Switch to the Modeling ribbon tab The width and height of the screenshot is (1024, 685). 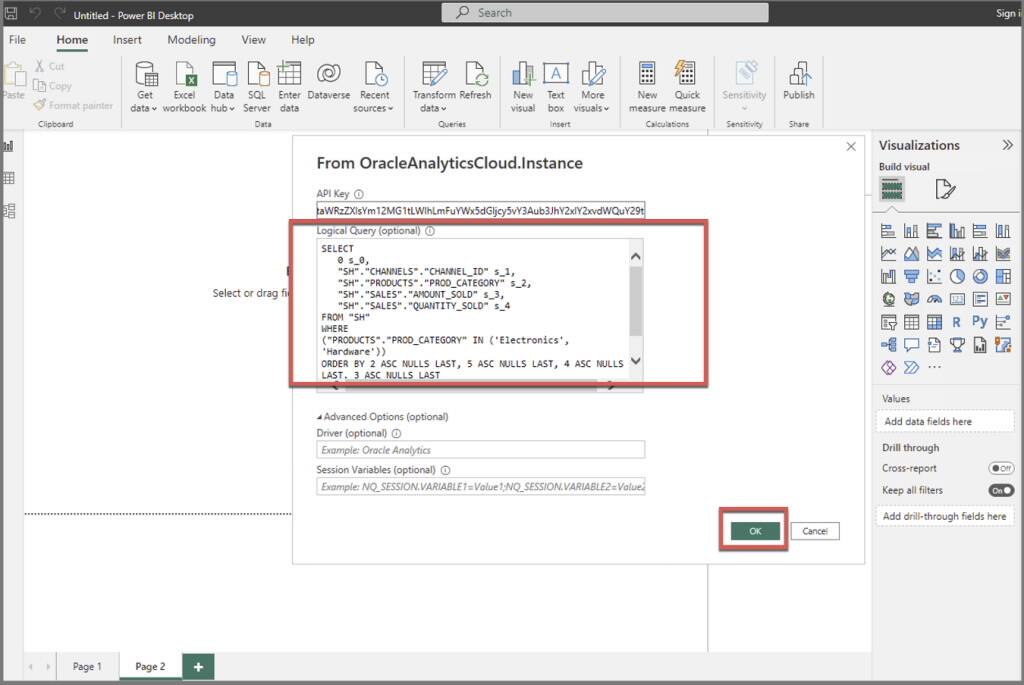[x=191, y=40]
